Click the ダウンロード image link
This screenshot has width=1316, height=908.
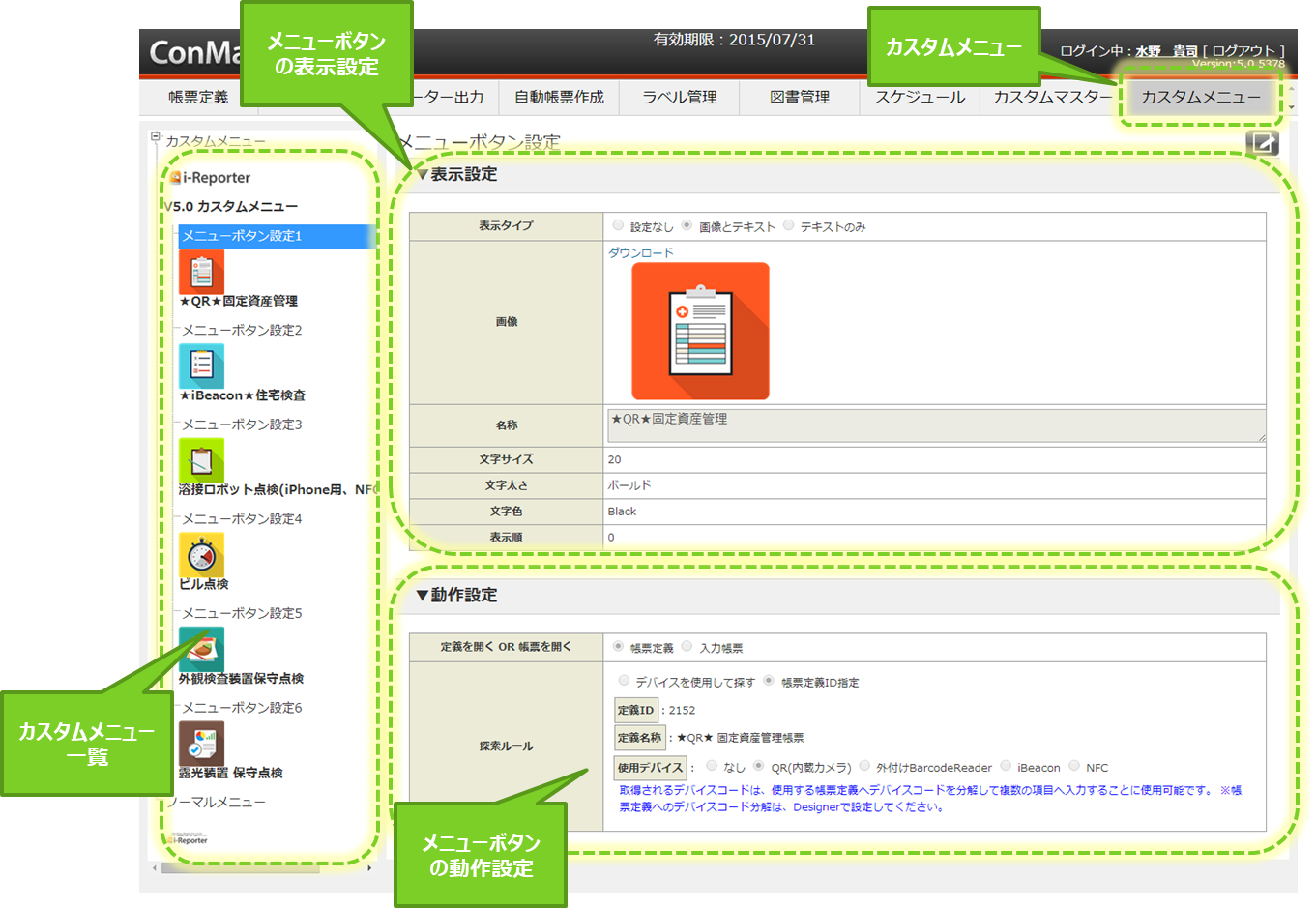pos(641,252)
